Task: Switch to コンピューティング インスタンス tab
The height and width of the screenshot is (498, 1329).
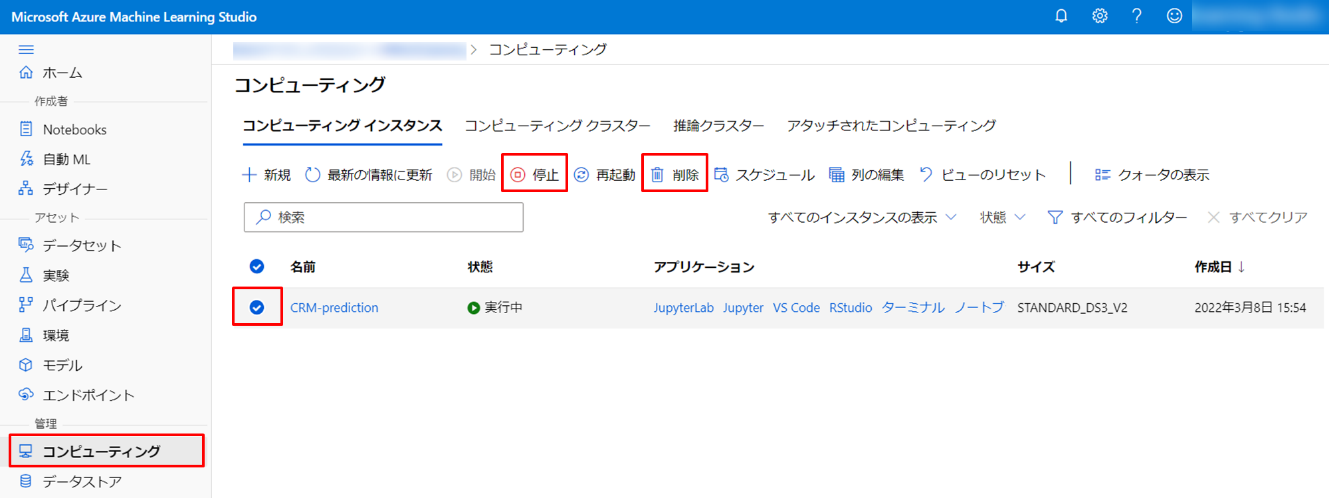Action: (x=342, y=126)
